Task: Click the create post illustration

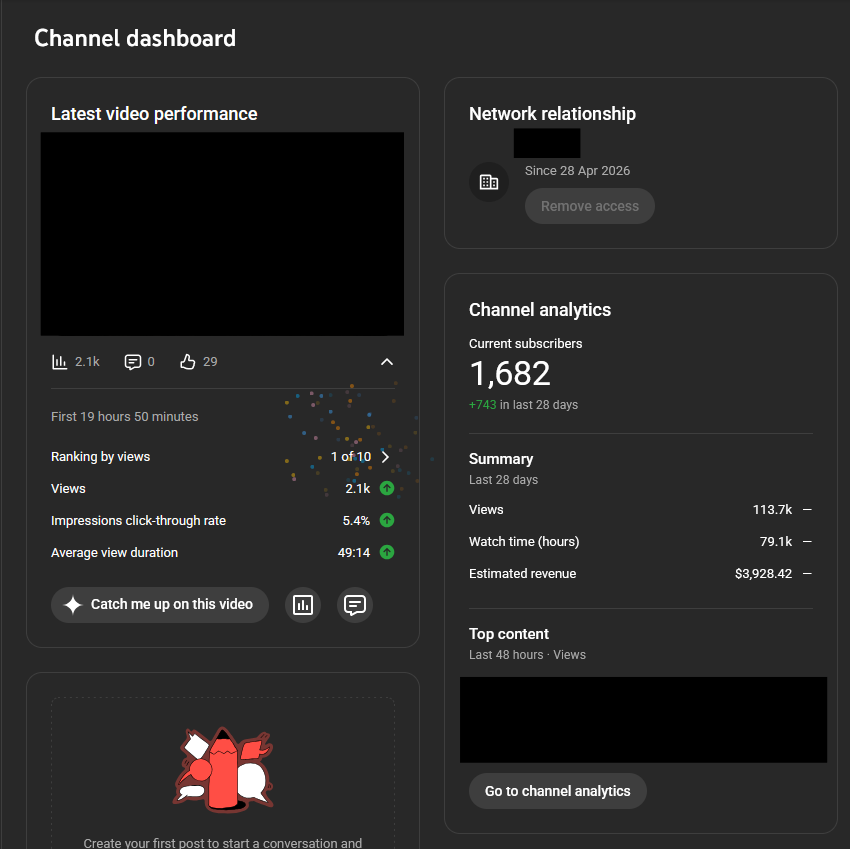Action: pyautogui.click(x=223, y=769)
